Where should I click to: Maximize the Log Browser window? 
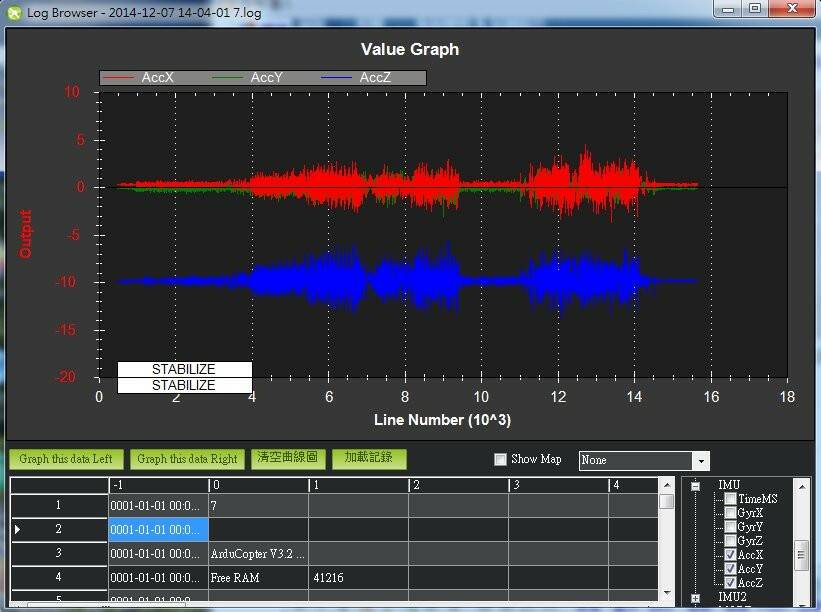pyautogui.click(x=755, y=9)
